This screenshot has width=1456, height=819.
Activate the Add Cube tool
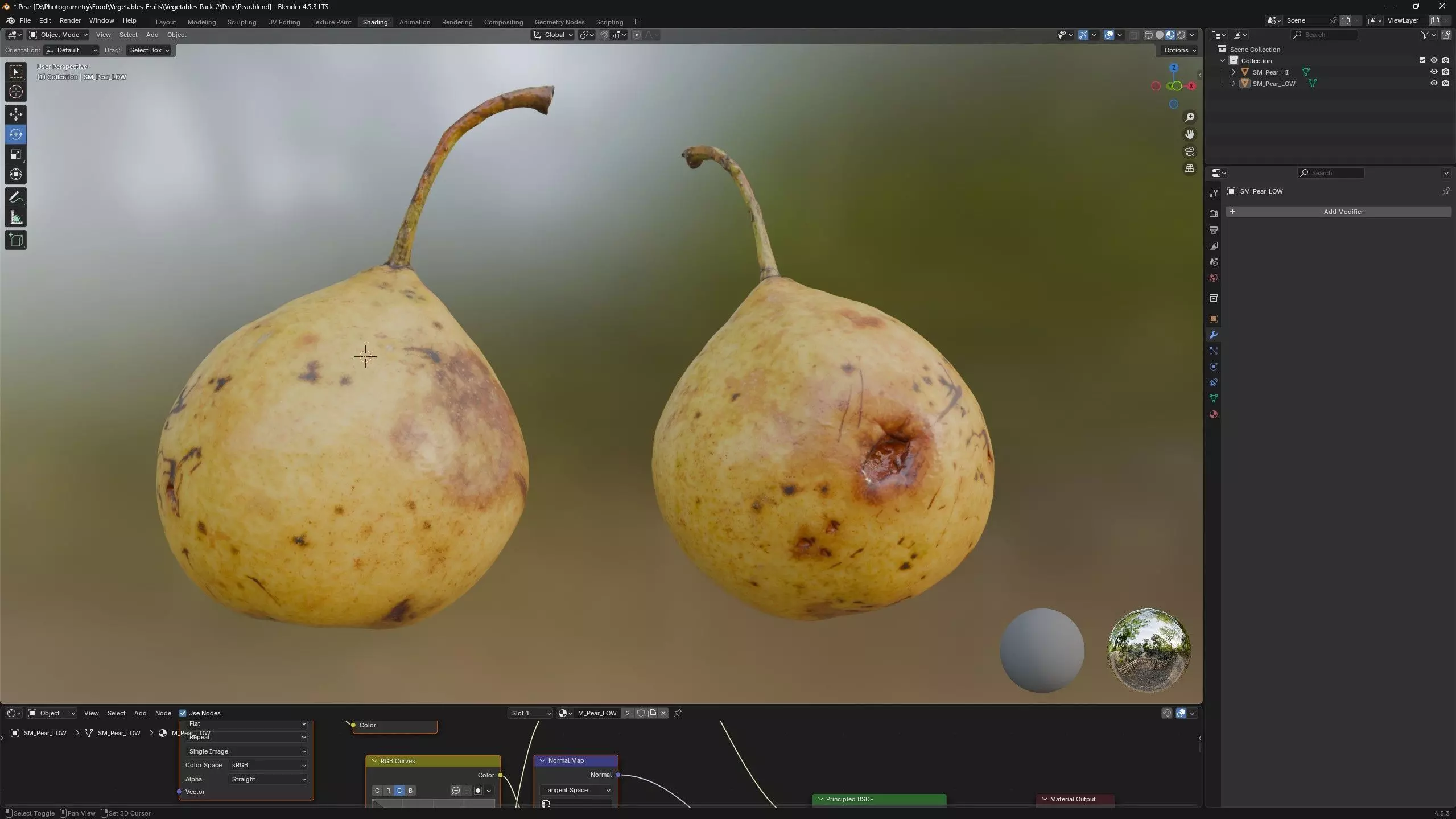pos(15,240)
